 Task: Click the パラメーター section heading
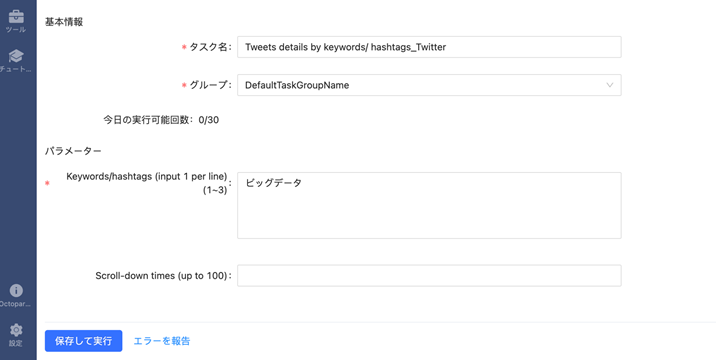click(73, 151)
